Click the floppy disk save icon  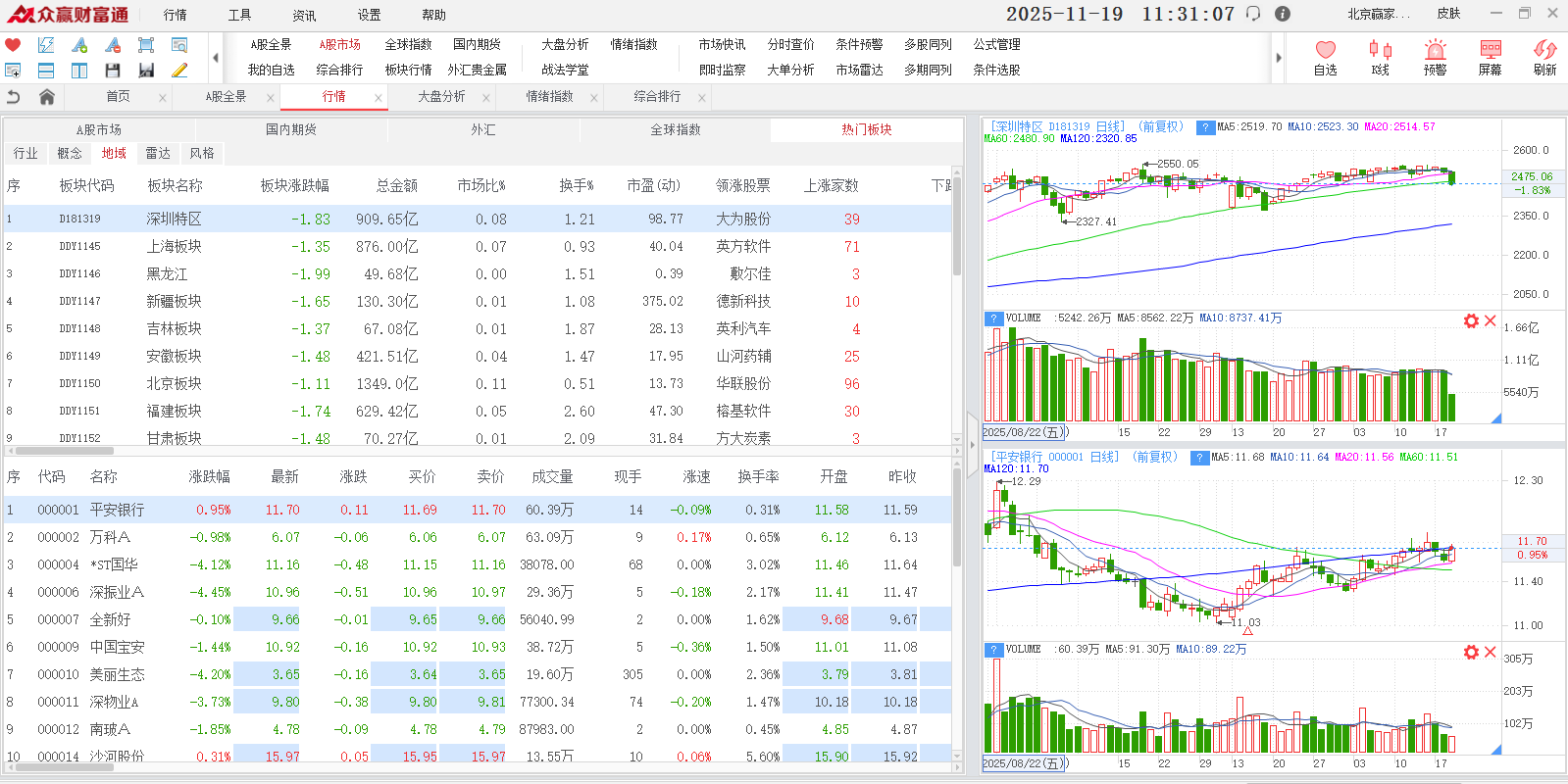(x=113, y=71)
